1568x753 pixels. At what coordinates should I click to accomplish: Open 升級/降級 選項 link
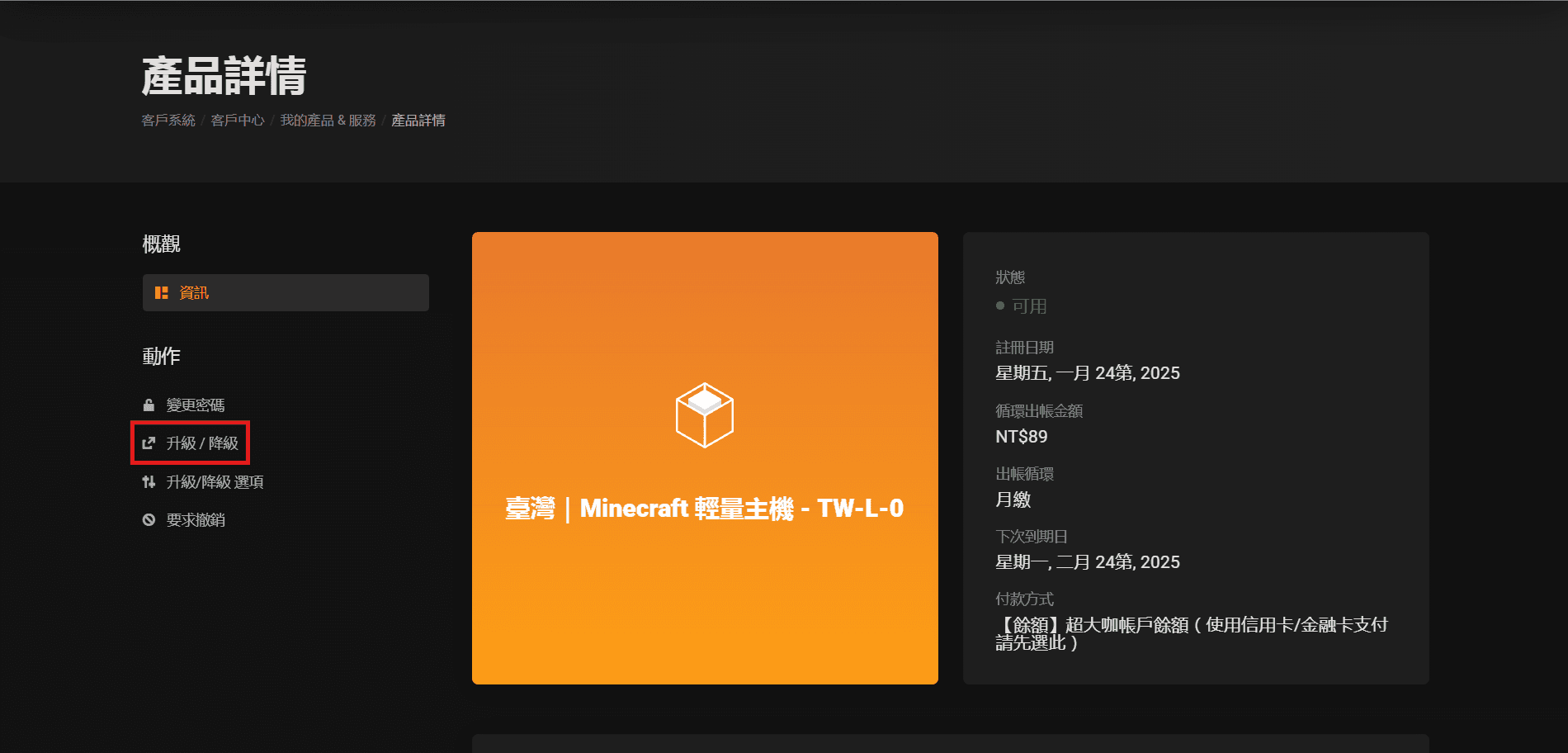pyautogui.click(x=215, y=482)
